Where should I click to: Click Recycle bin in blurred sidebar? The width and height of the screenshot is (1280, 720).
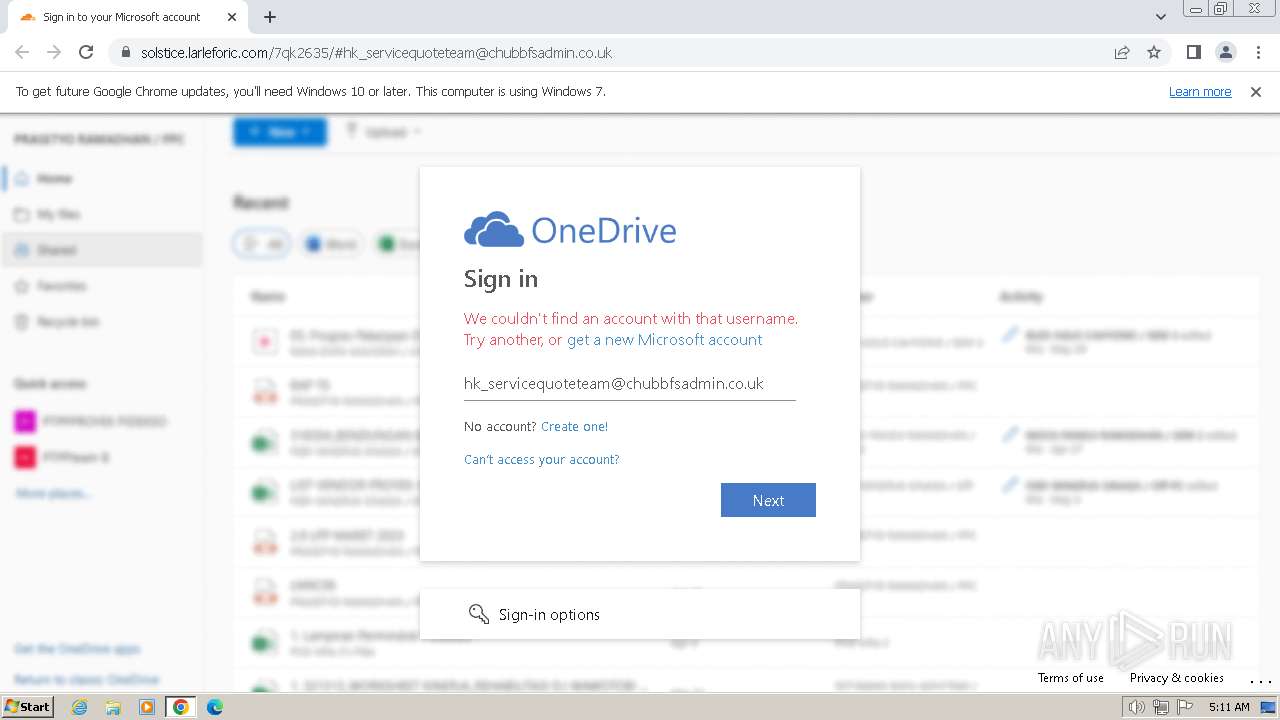(x=101, y=322)
